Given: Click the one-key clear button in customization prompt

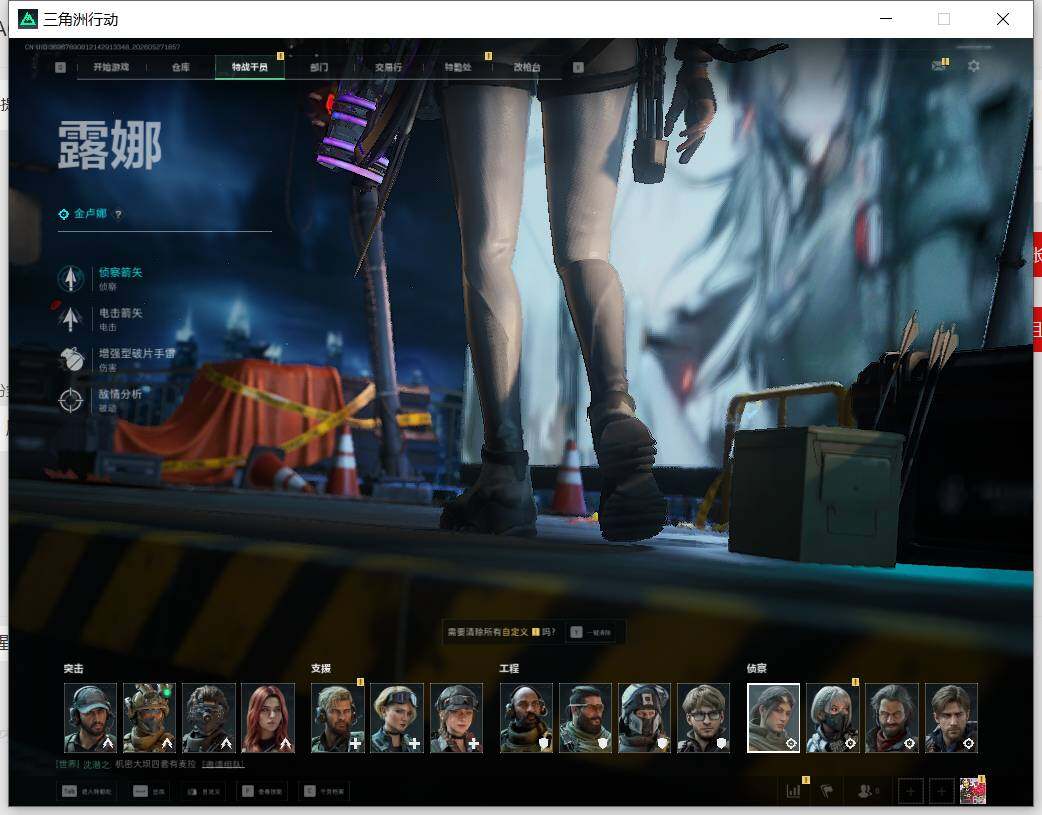Looking at the screenshot, I should pyautogui.click(x=591, y=632).
